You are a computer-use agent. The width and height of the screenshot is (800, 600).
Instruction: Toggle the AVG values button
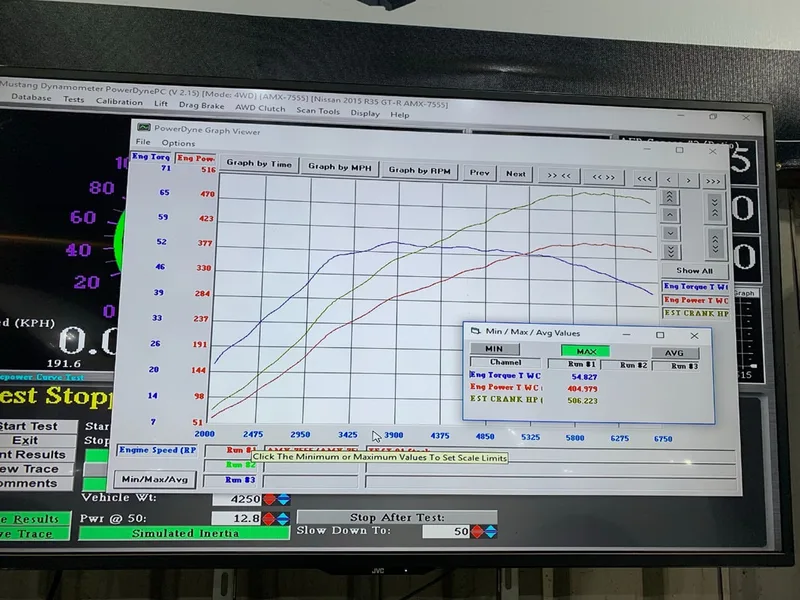674,353
